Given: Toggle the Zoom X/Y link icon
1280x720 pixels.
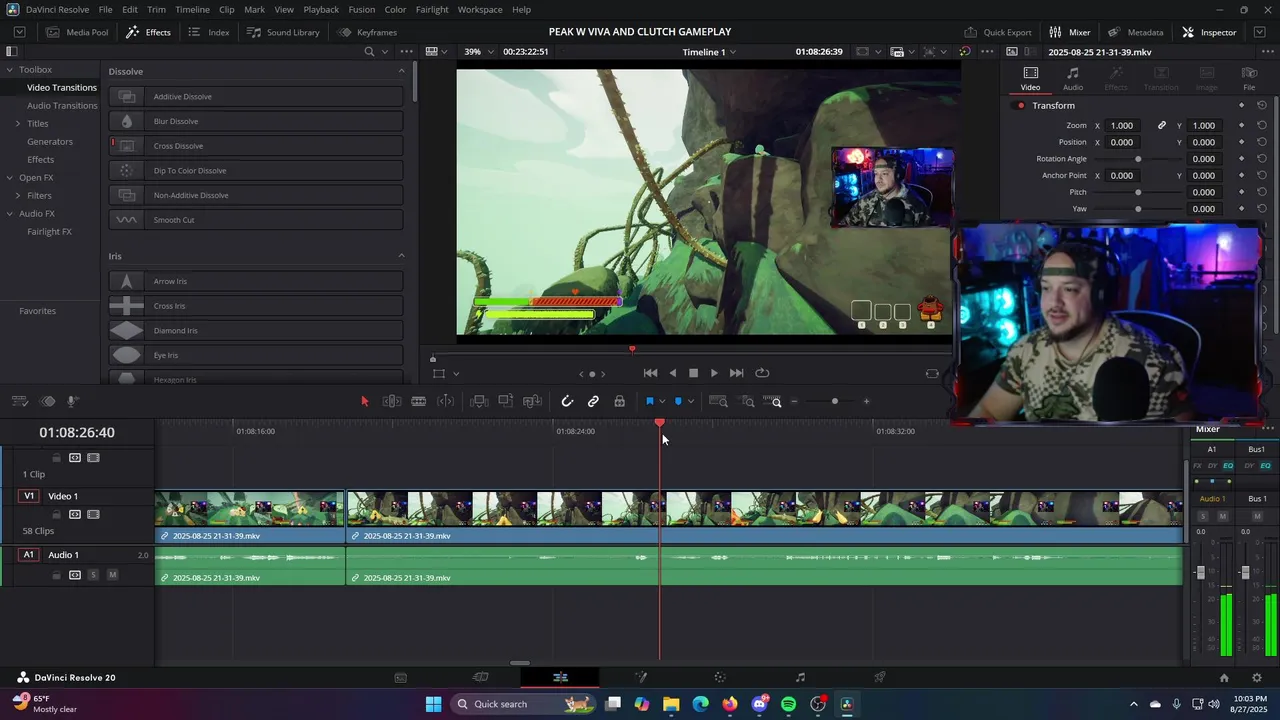Looking at the screenshot, I should (x=1162, y=125).
